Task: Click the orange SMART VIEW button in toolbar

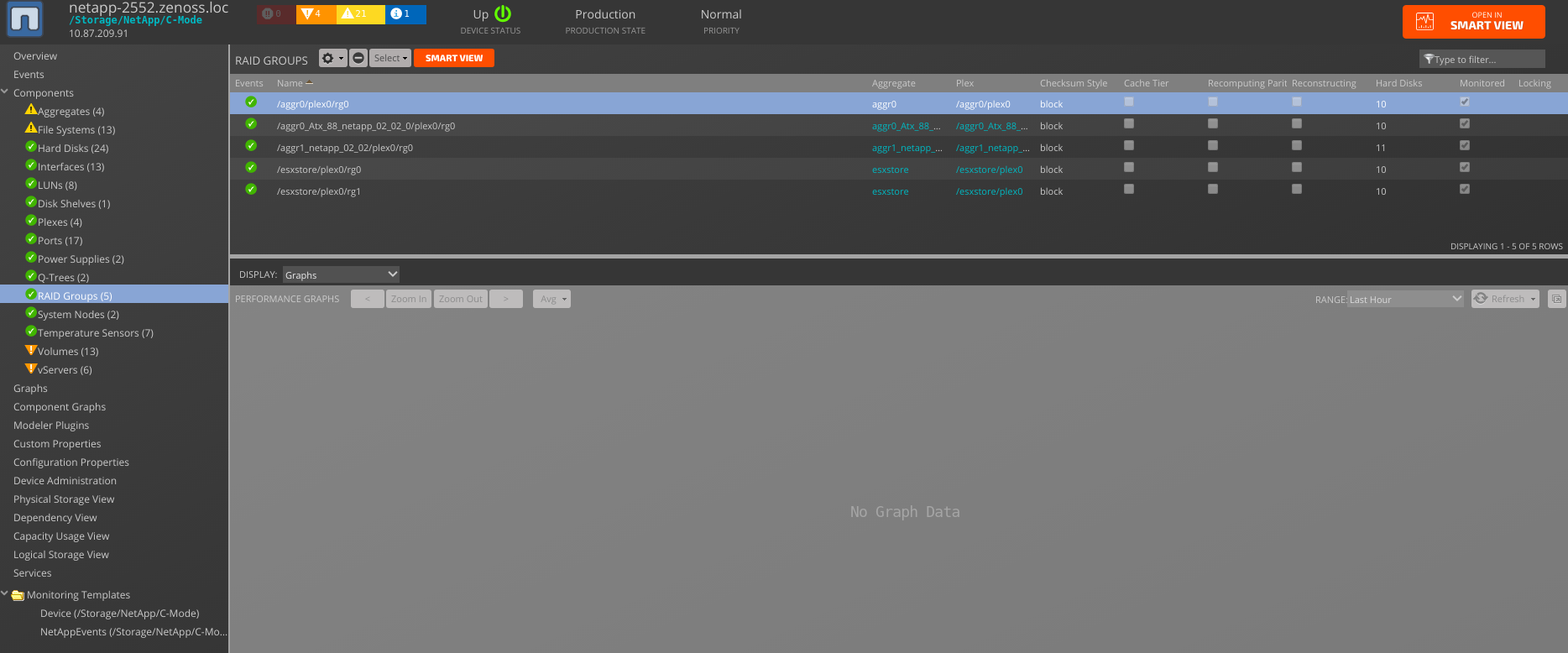Action: 454,58
